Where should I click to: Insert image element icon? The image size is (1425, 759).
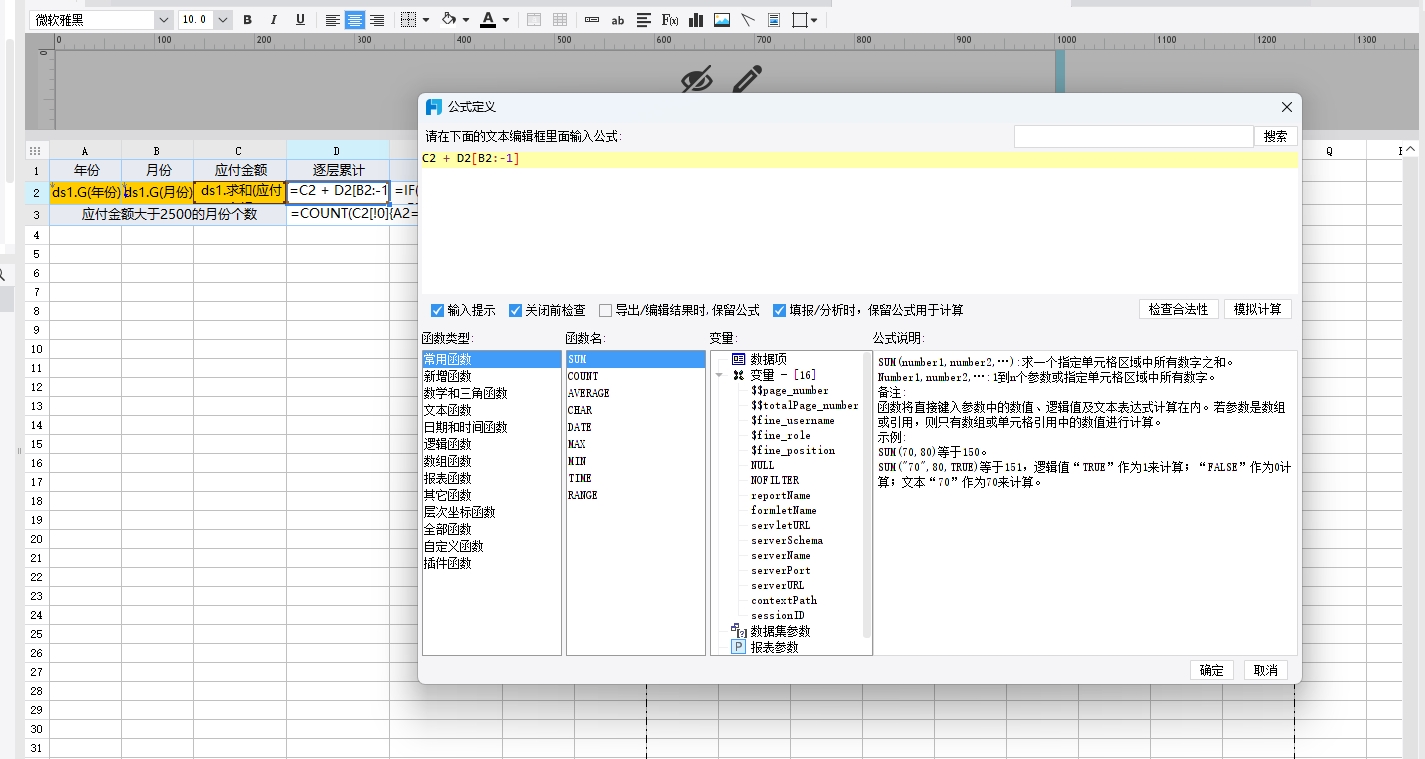722,20
